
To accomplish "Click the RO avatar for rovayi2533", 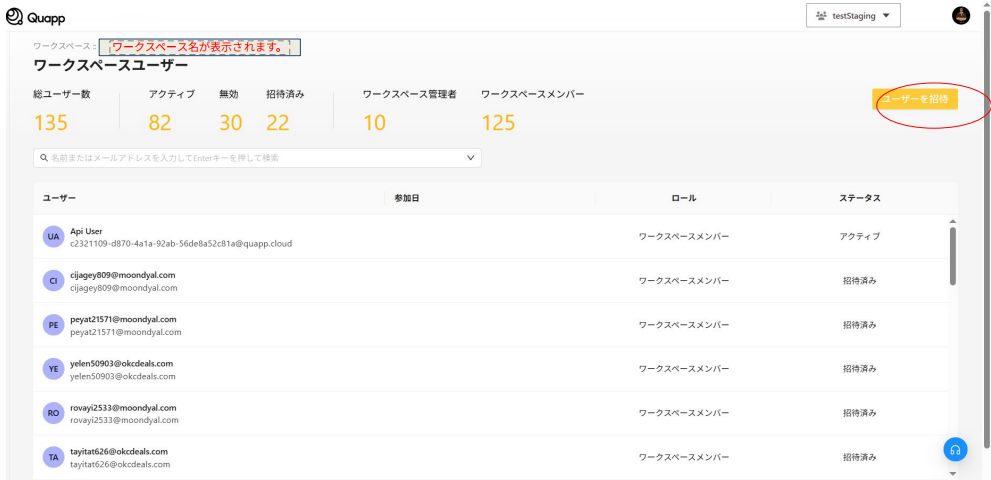I will click(53, 413).
